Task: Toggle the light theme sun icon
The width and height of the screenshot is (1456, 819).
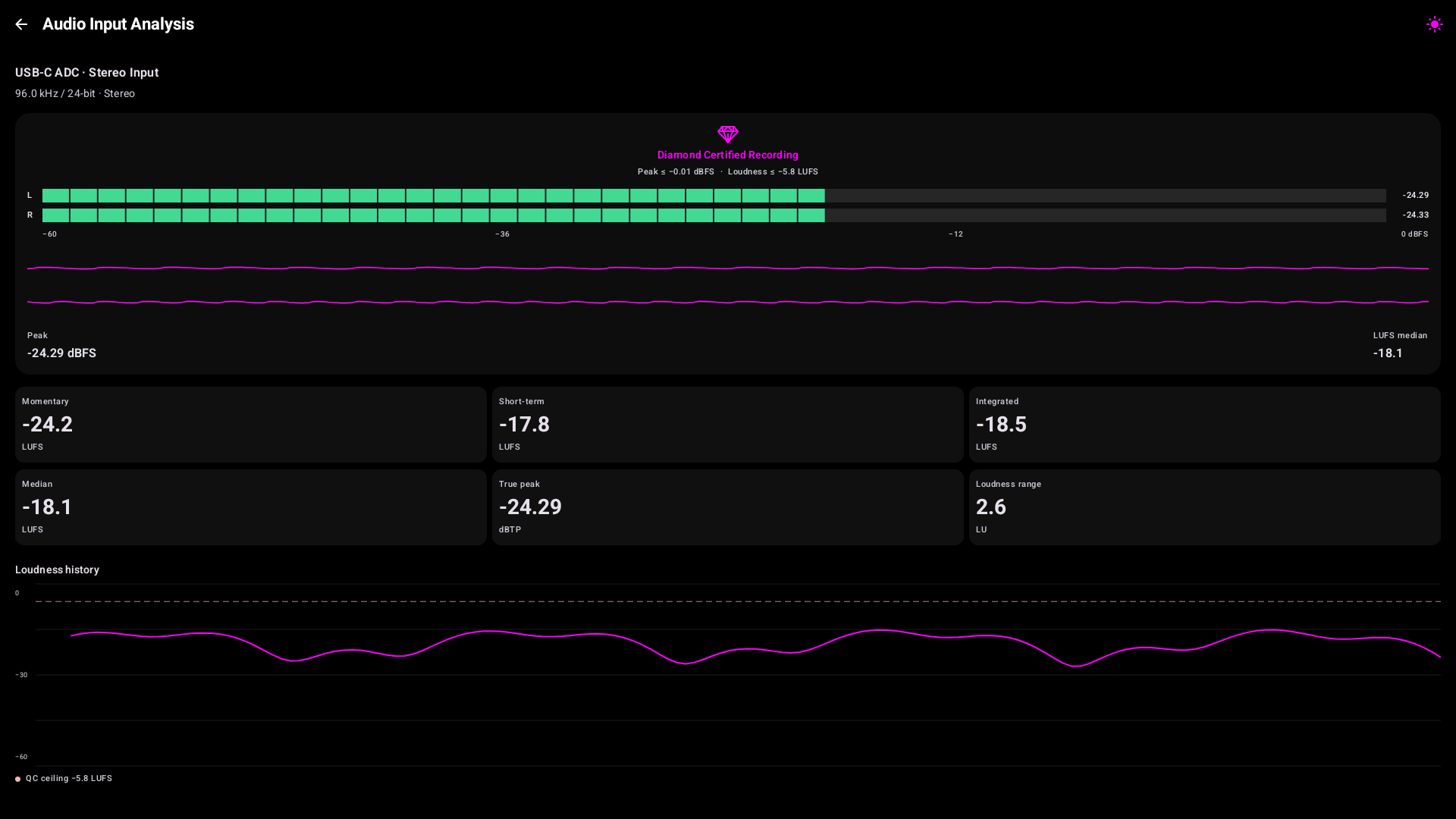Action: (1435, 24)
